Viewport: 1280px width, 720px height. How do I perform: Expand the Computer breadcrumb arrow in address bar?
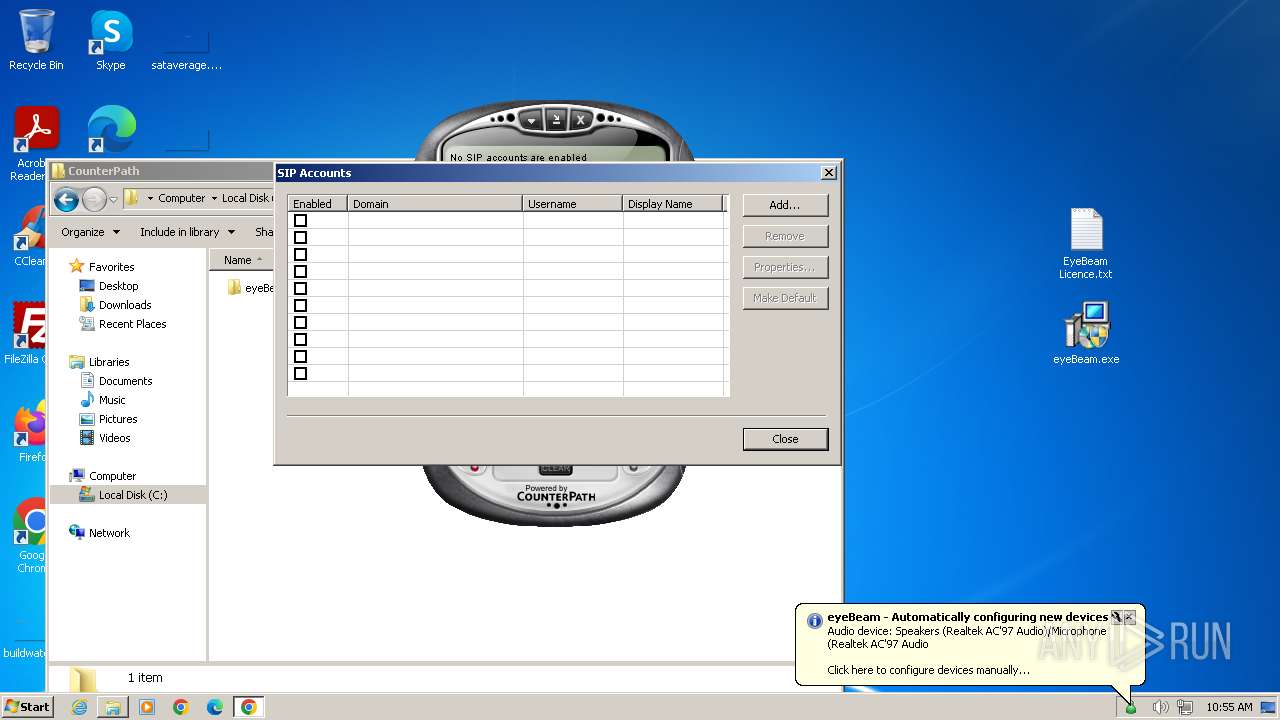pos(213,198)
